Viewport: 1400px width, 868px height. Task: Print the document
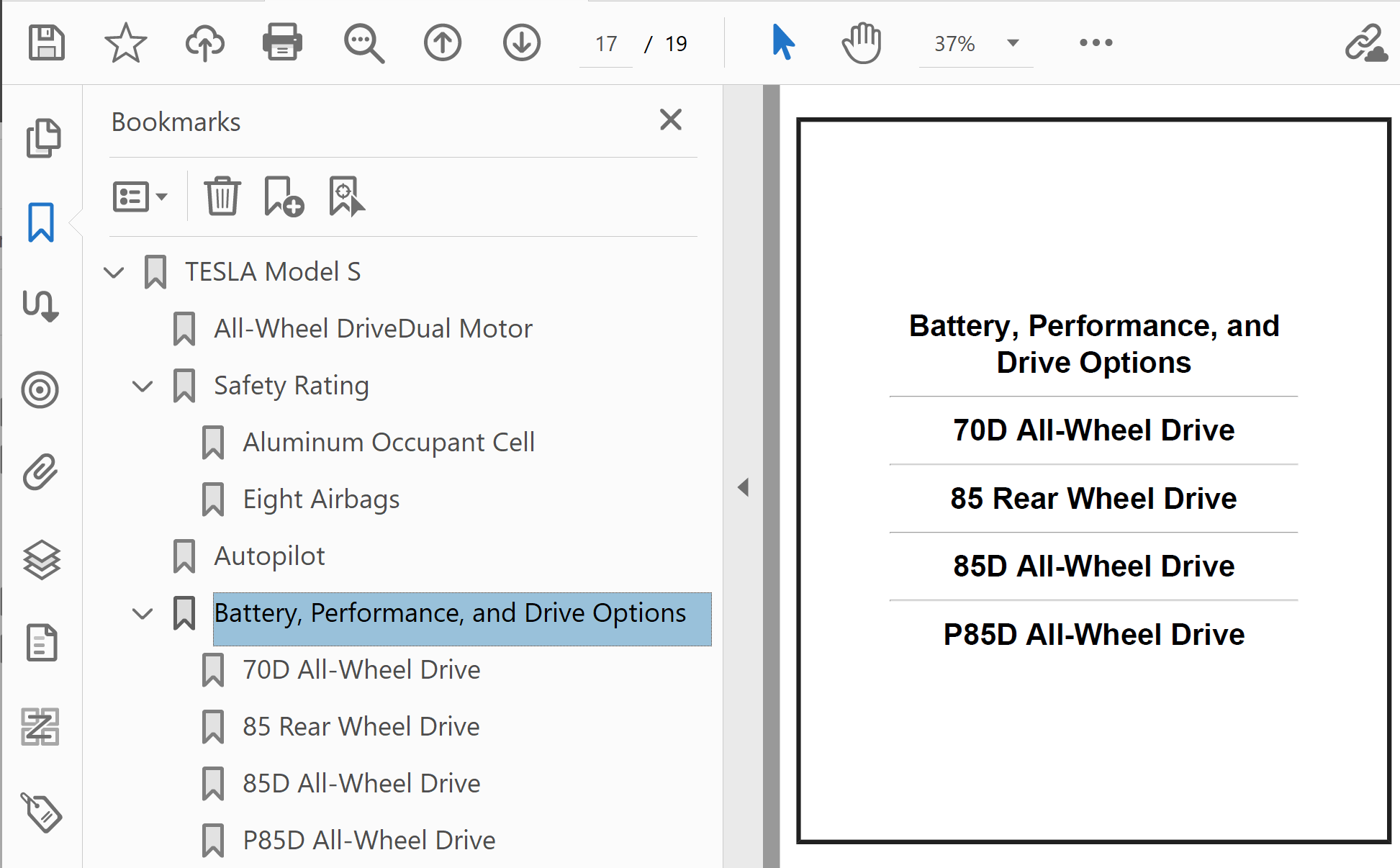(282, 42)
